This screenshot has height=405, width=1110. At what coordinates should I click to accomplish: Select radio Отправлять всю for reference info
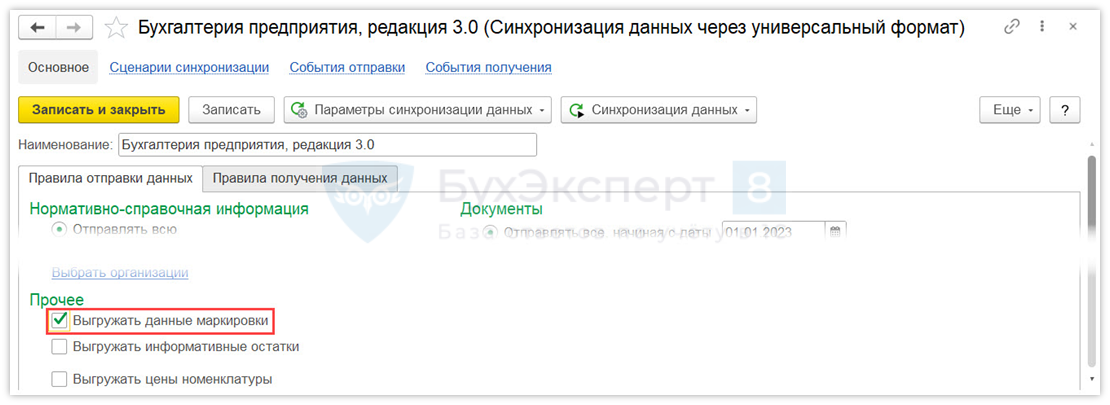point(59,229)
